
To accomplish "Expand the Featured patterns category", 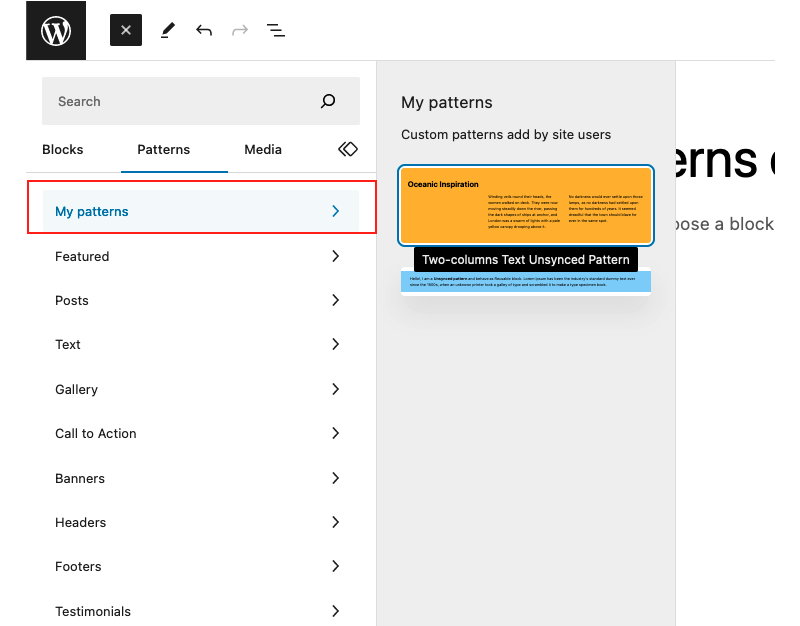I will tap(200, 256).
